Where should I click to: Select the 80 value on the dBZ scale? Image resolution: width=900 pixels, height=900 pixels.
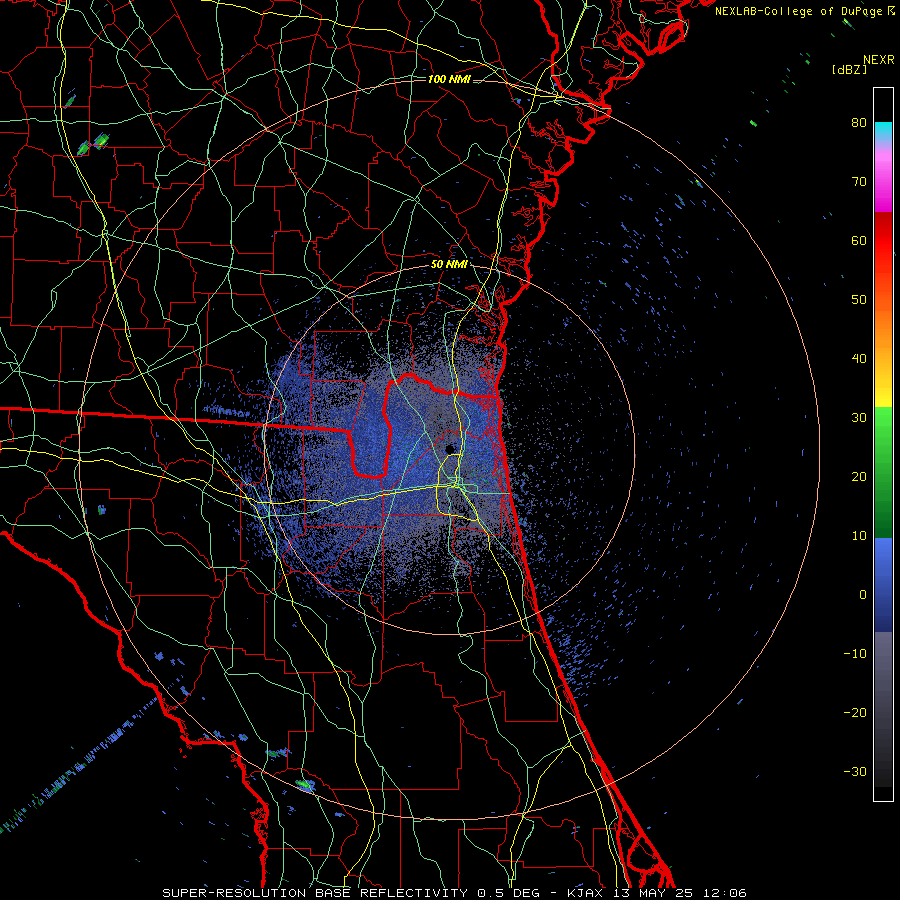click(x=859, y=122)
